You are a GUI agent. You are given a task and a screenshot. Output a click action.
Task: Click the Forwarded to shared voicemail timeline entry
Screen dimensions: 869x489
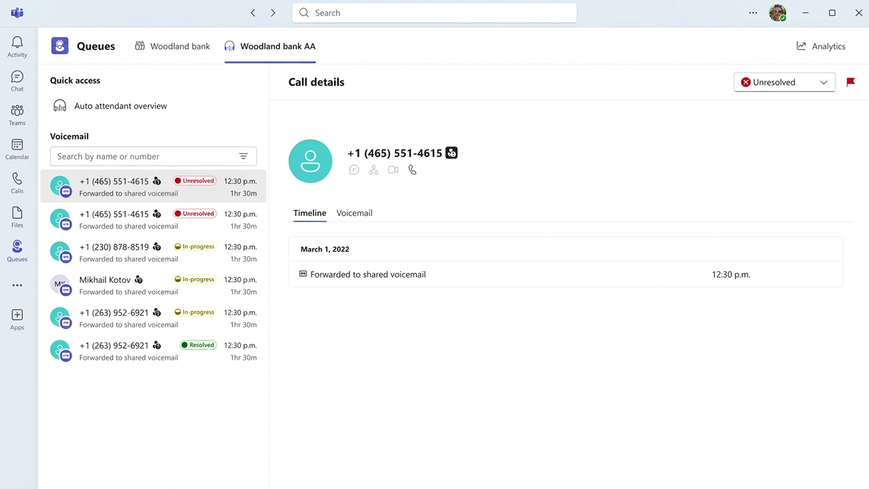click(565, 274)
